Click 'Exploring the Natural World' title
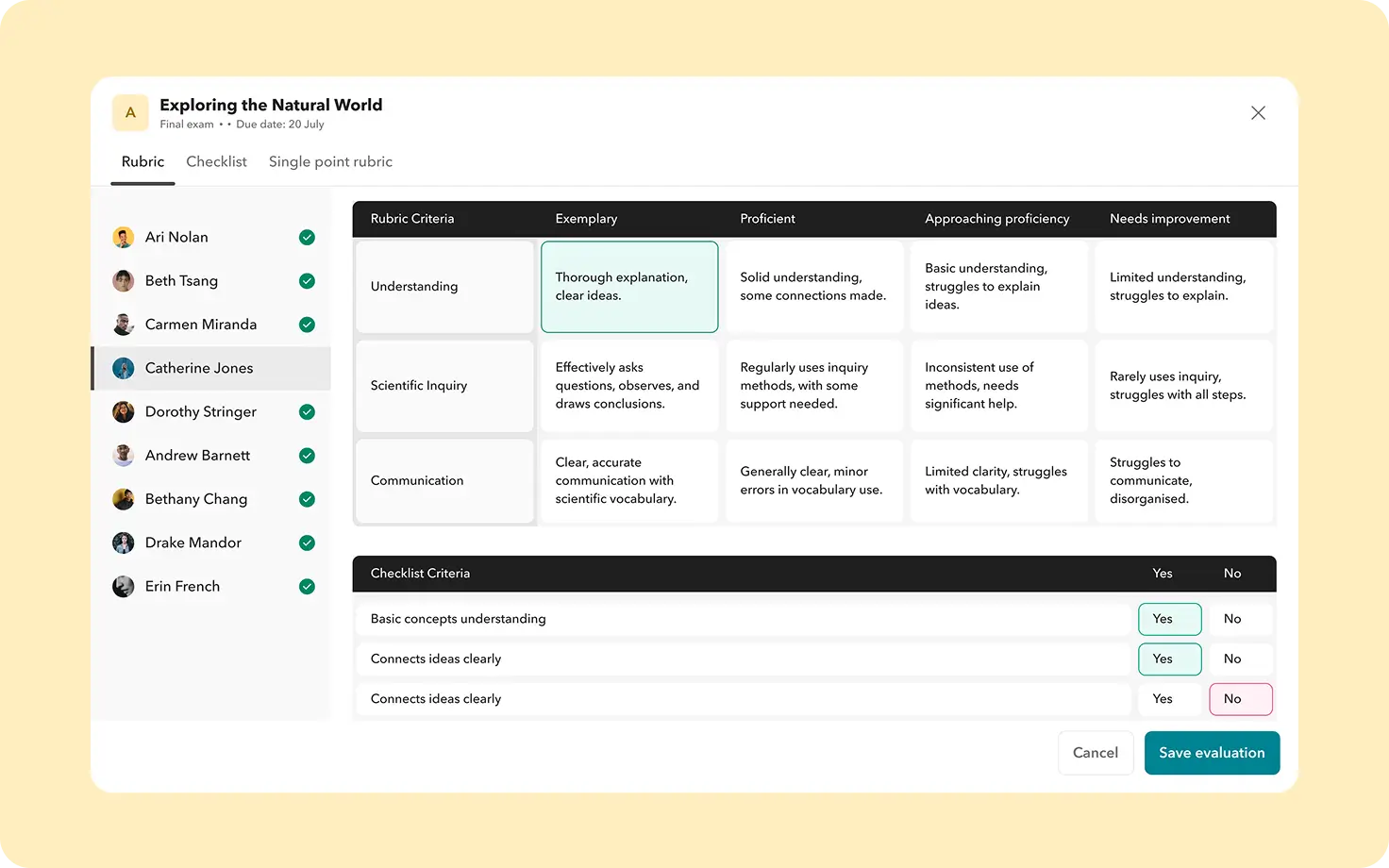This screenshot has height=868, width=1389. pyautogui.click(x=271, y=105)
